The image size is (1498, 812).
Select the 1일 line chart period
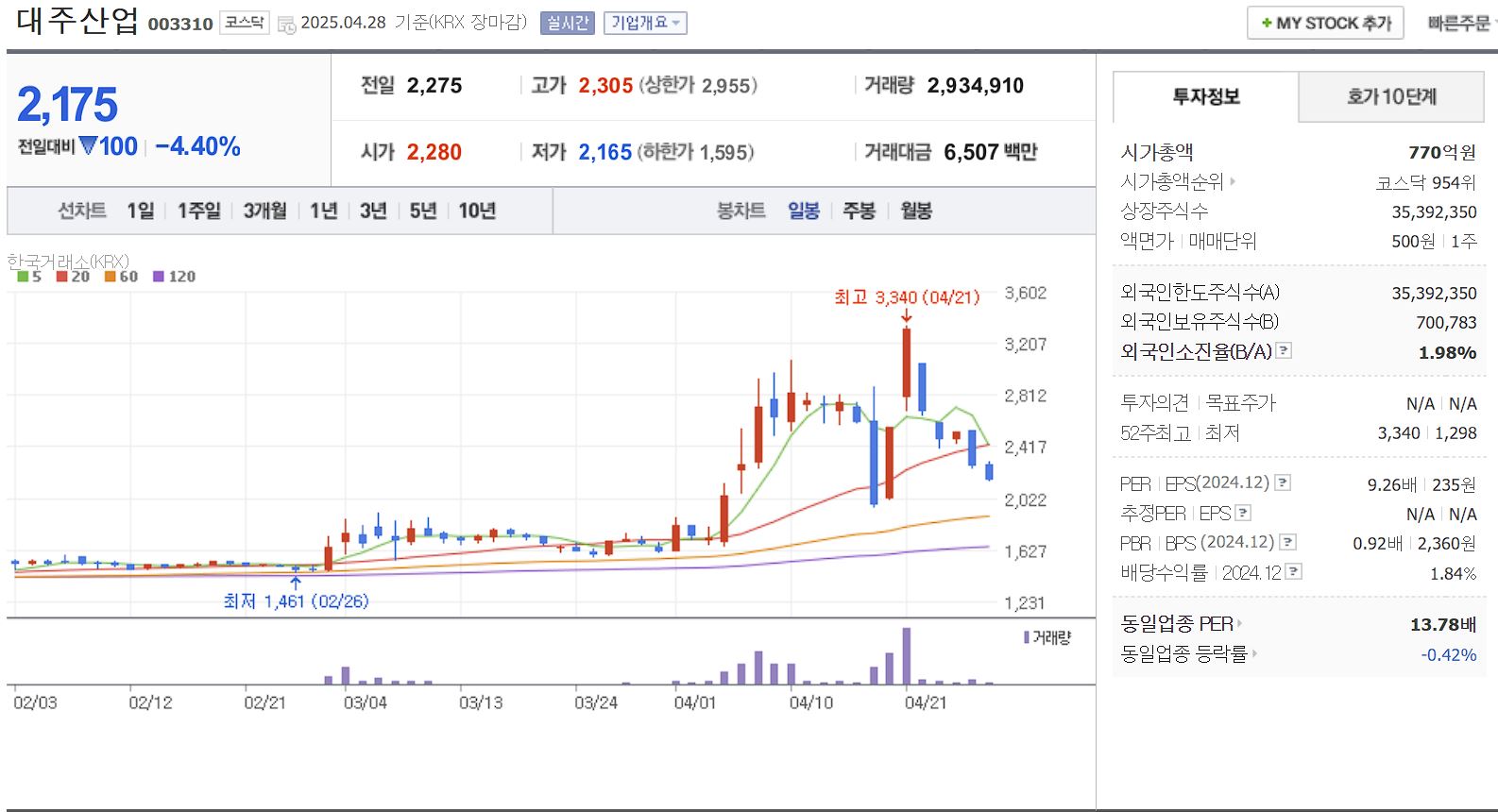pos(141,211)
